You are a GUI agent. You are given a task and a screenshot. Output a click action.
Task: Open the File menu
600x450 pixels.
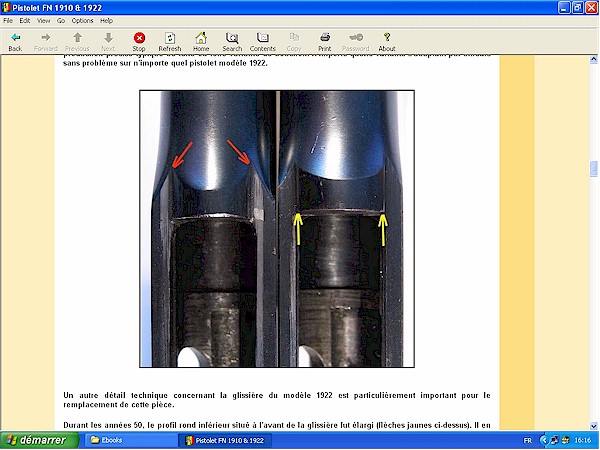coord(9,20)
